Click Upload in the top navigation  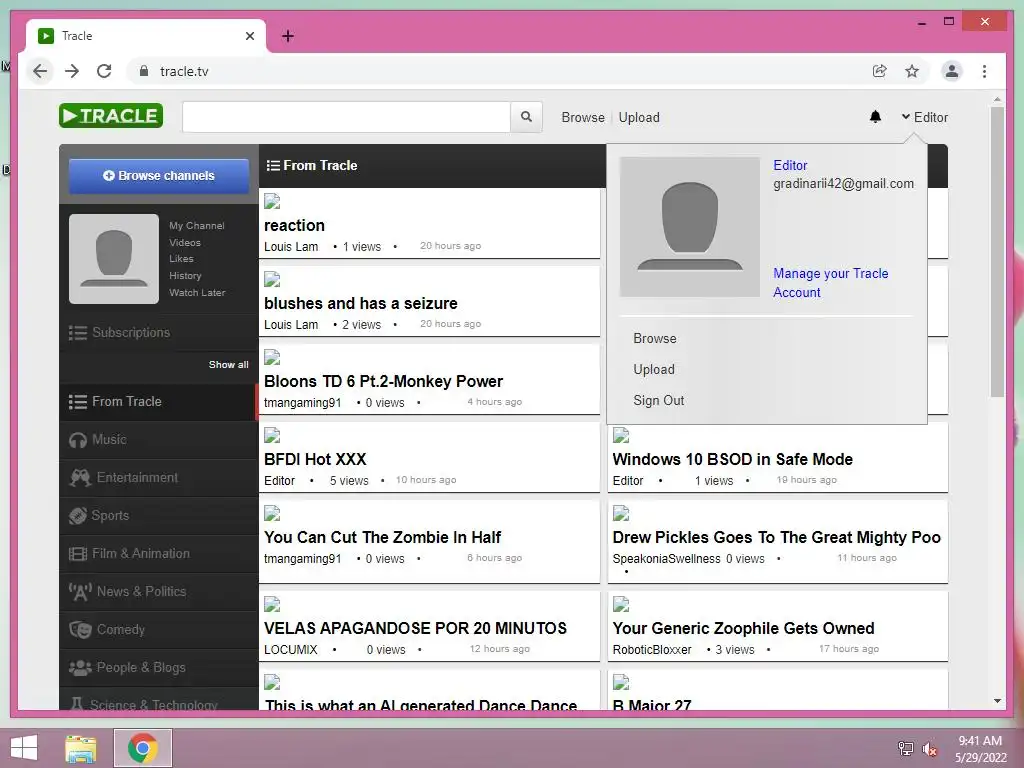point(639,118)
